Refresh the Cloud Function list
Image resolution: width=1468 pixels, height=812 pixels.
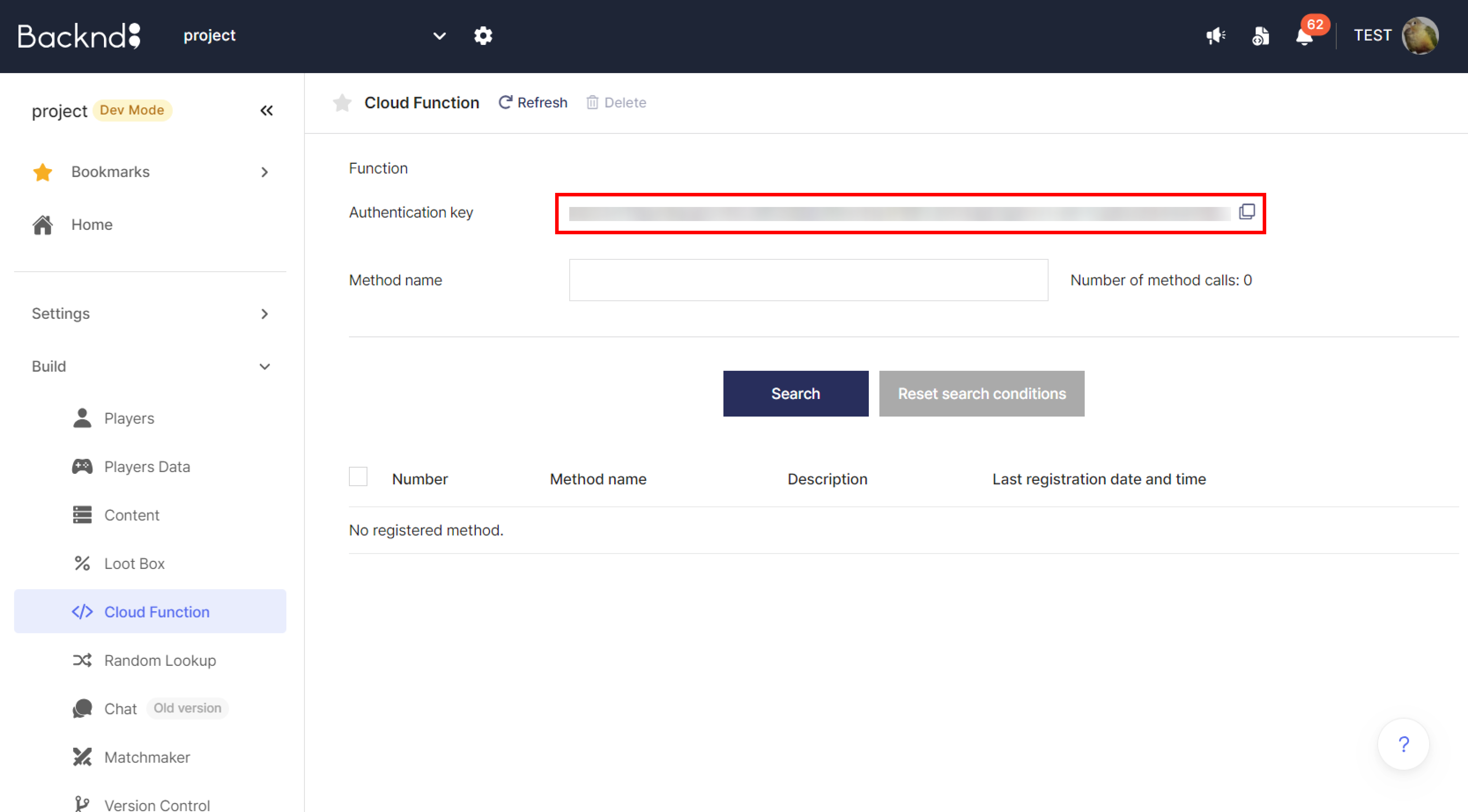pos(533,103)
